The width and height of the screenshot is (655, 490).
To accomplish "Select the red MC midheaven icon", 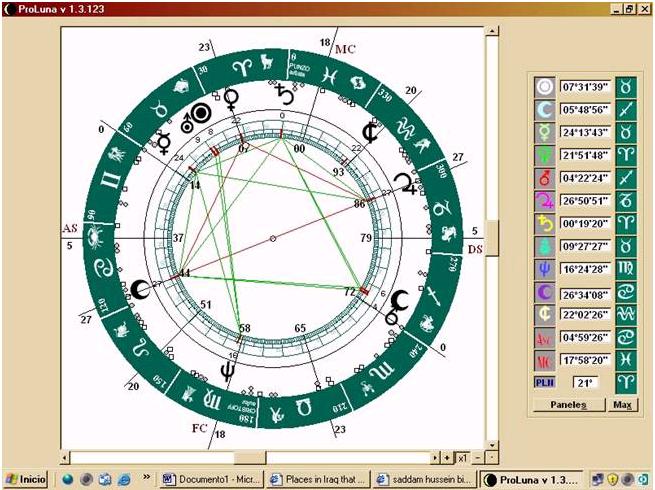I will point(545,360).
